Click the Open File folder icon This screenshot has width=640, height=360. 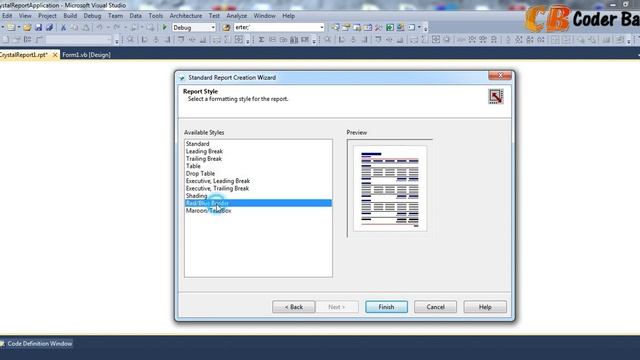pyautogui.click(x=27, y=27)
